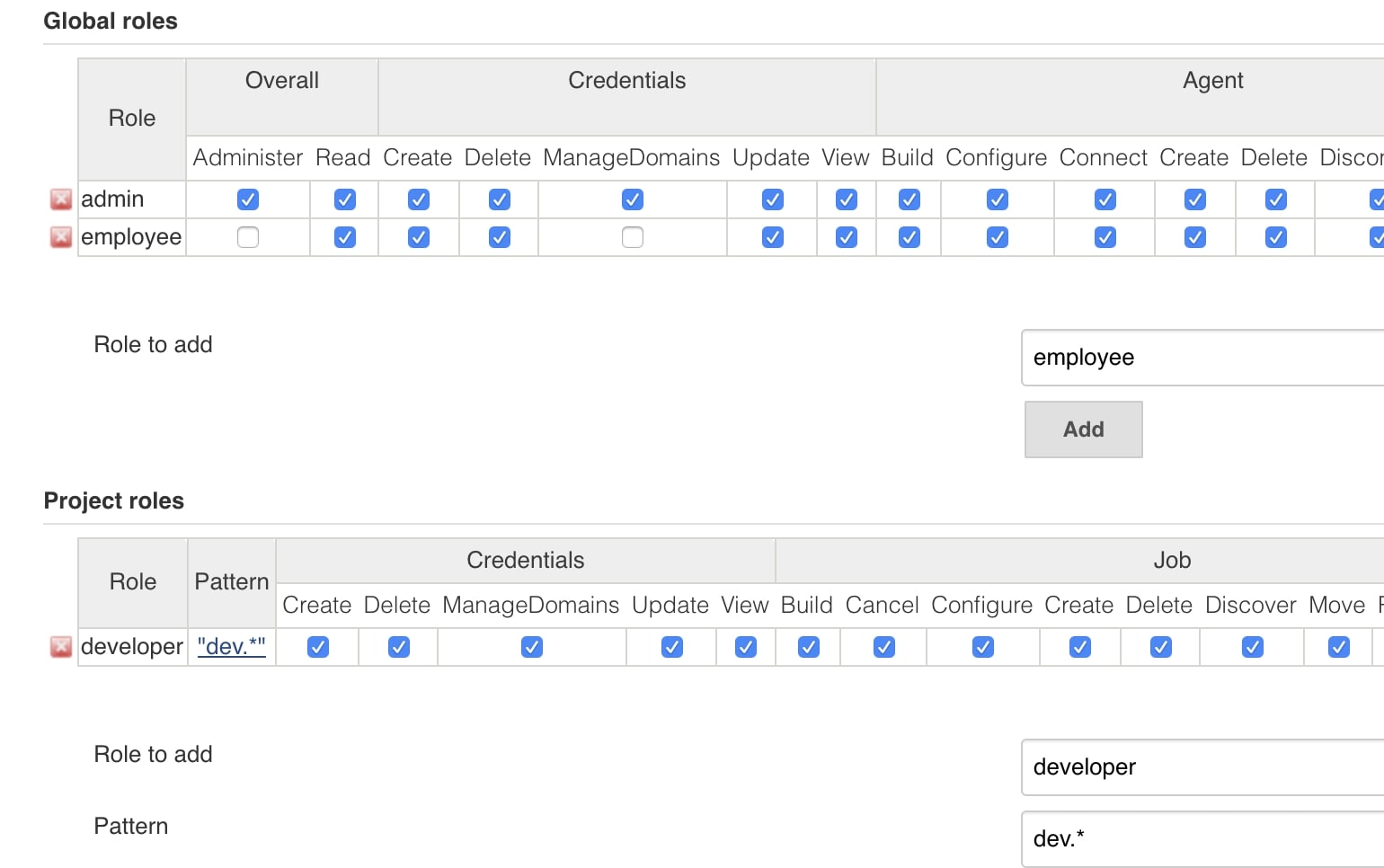The image size is (1384, 868).
Task: Click the project role name field containing developer
Action: [x=1202, y=767]
